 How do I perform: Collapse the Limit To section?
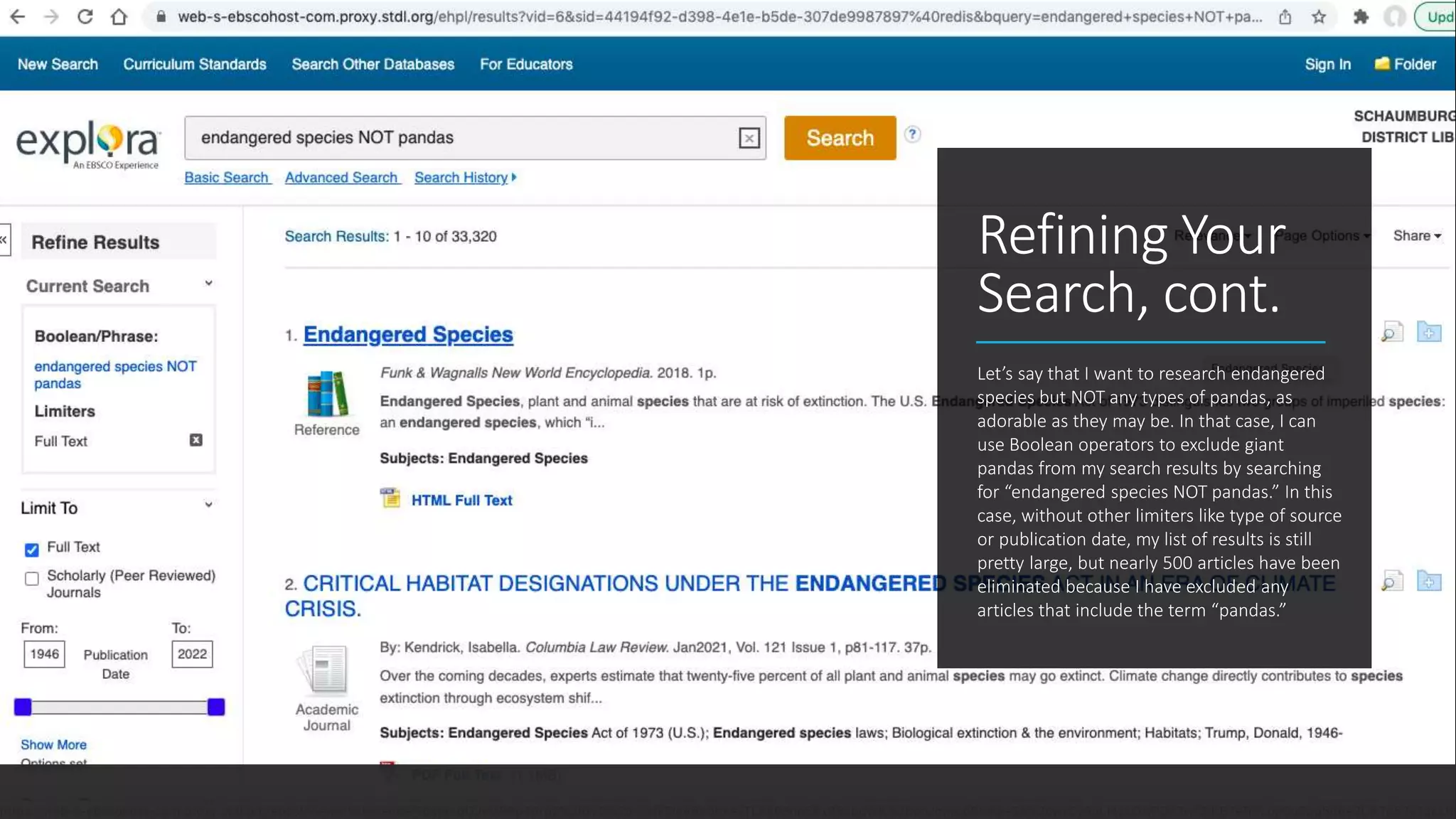208,505
